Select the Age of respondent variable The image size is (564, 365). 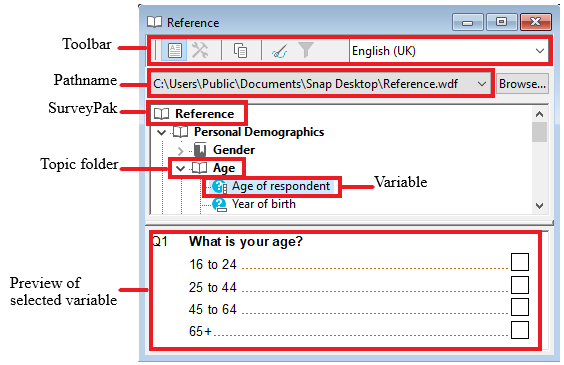click(281, 186)
